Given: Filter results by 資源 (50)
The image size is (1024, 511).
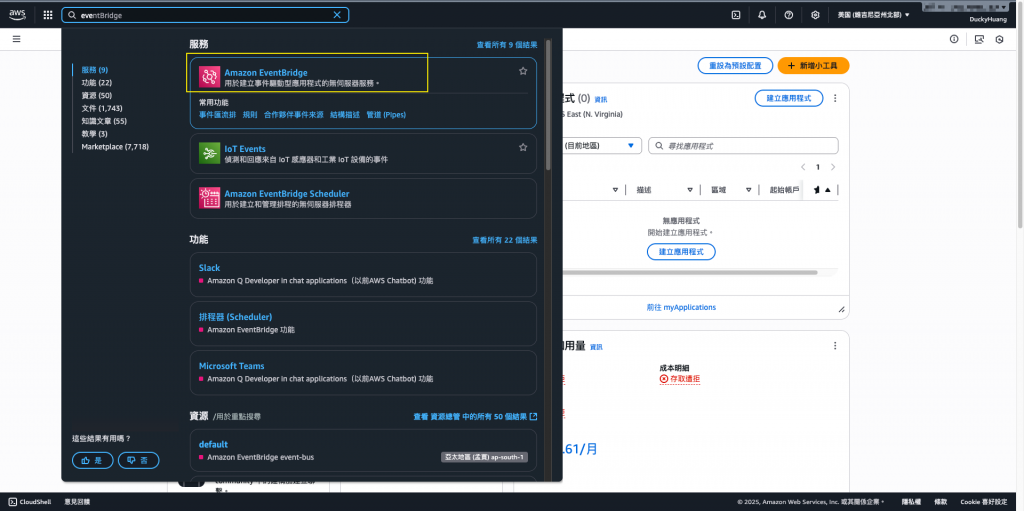Looking at the screenshot, I should tap(97, 95).
